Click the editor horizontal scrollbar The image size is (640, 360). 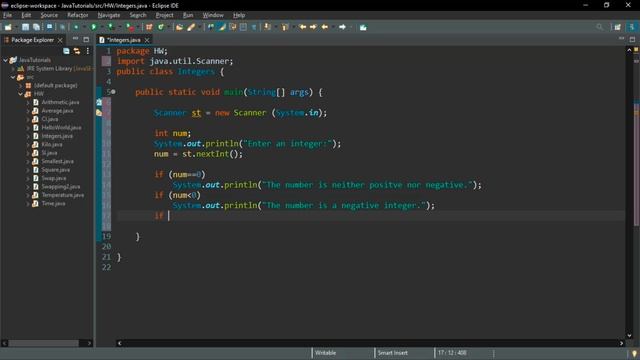coord(370,343)
